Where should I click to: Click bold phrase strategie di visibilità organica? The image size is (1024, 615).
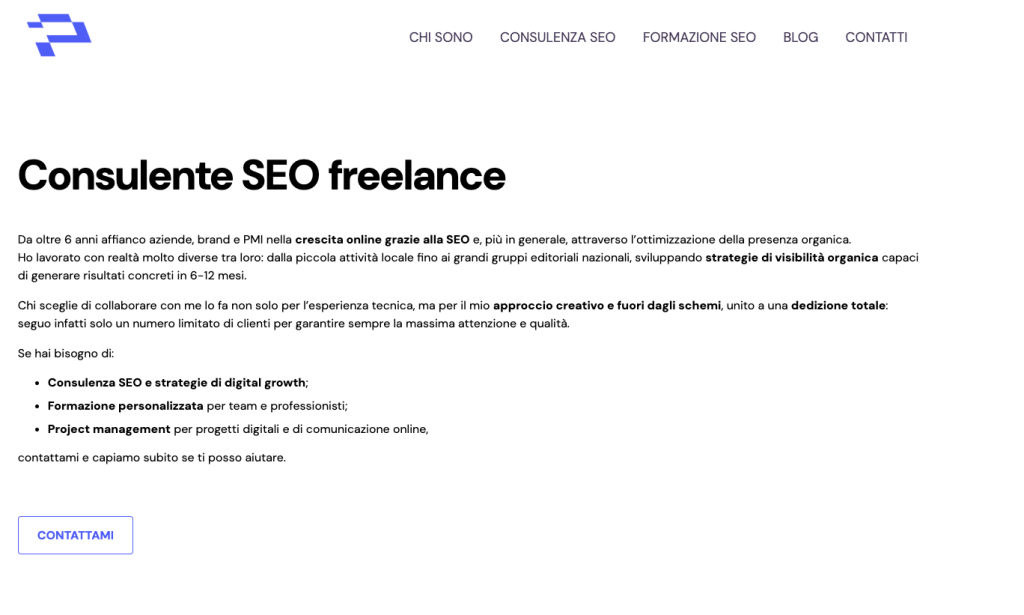[x=792, y=258]
